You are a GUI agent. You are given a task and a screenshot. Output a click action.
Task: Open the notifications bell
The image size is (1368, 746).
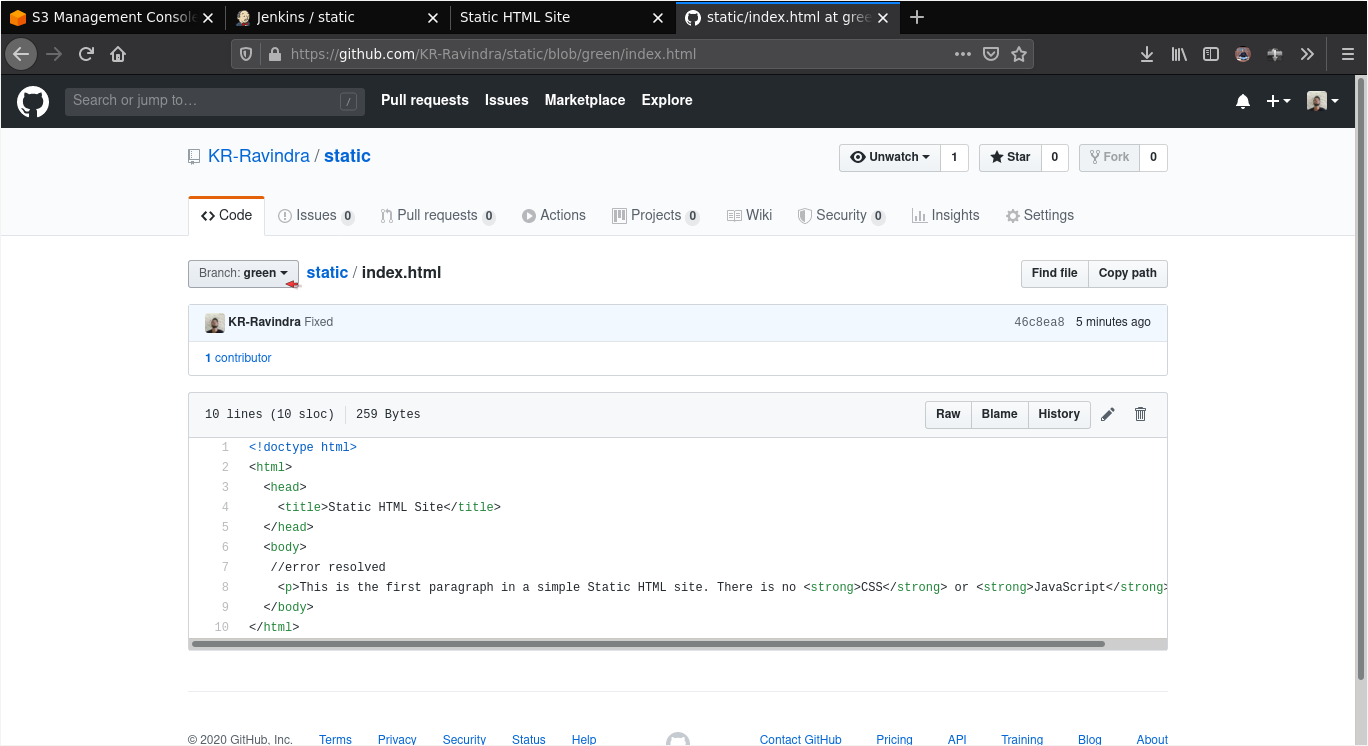coord(1243,101)
